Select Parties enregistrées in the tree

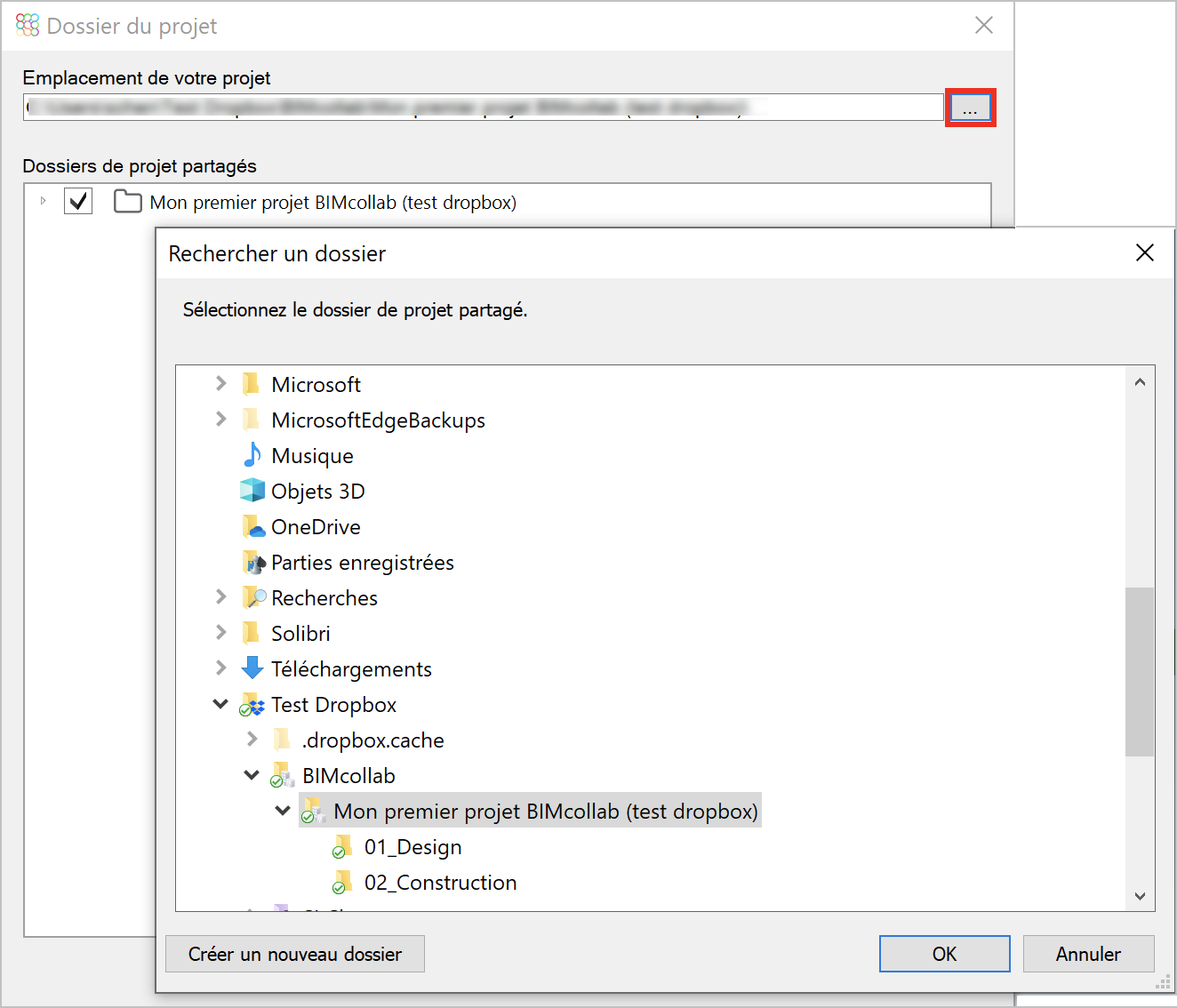[x=363, y=563]
